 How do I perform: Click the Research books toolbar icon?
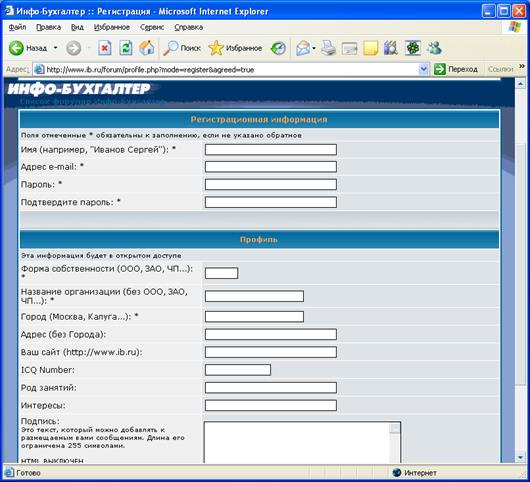point(391,48)
